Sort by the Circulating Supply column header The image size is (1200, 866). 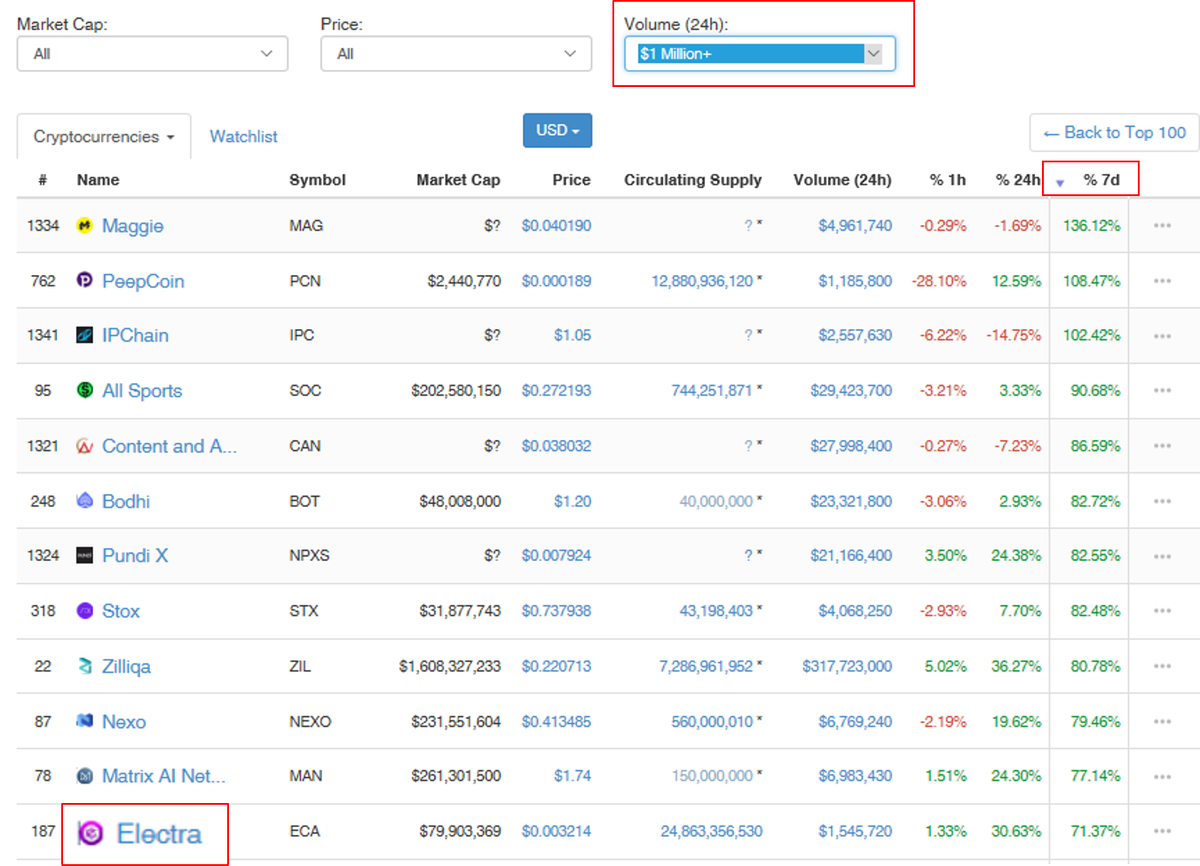(x=693, y=180)
